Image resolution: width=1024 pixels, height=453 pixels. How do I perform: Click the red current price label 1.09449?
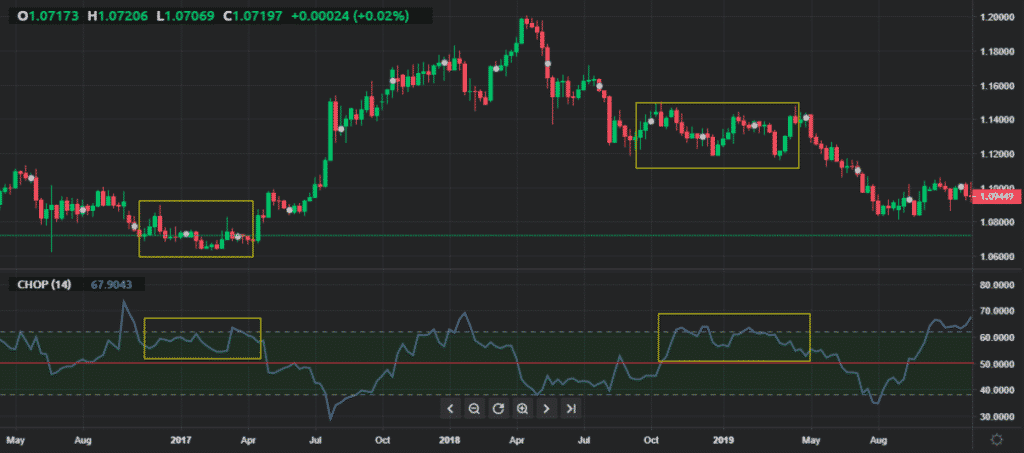click(996, 196)
